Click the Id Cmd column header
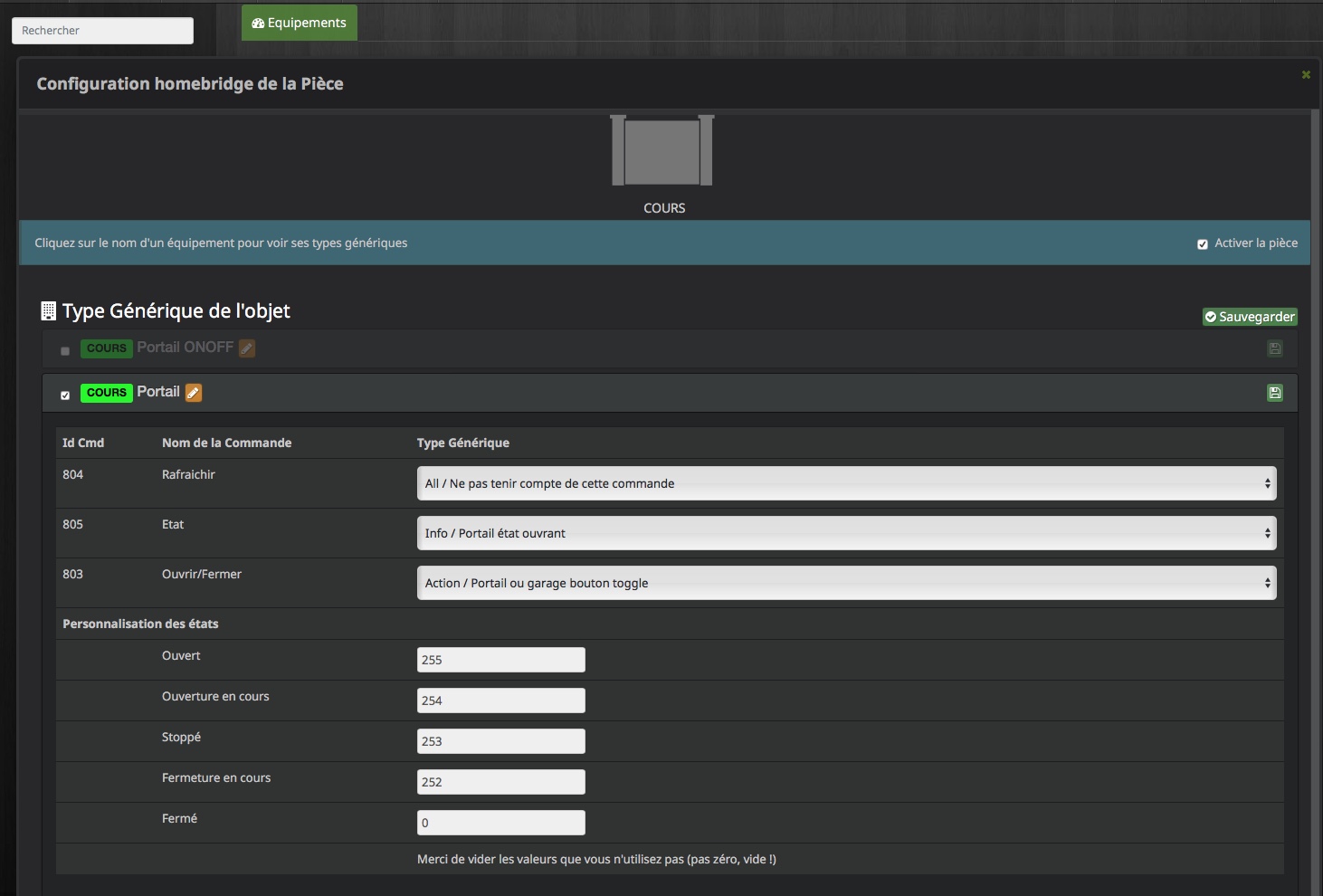The width and height of the screenshot is (1323, 896). 83,443
